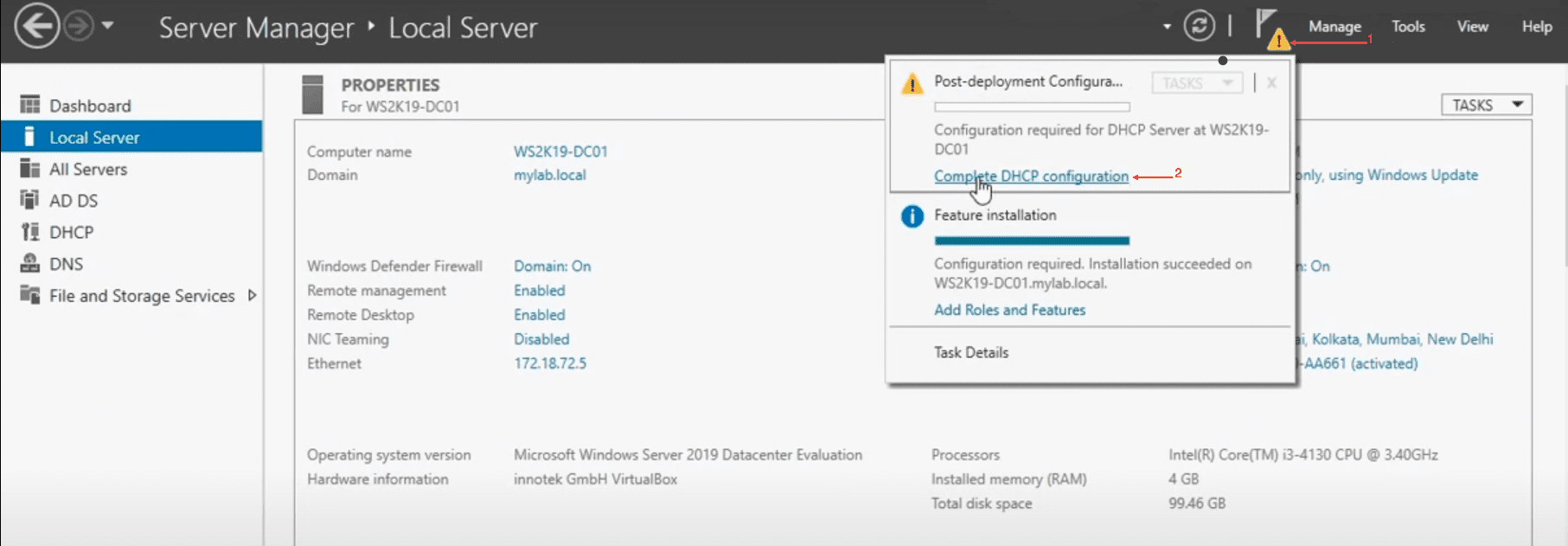
Task: Click the DNS role icon
Action: pos(30,262)
